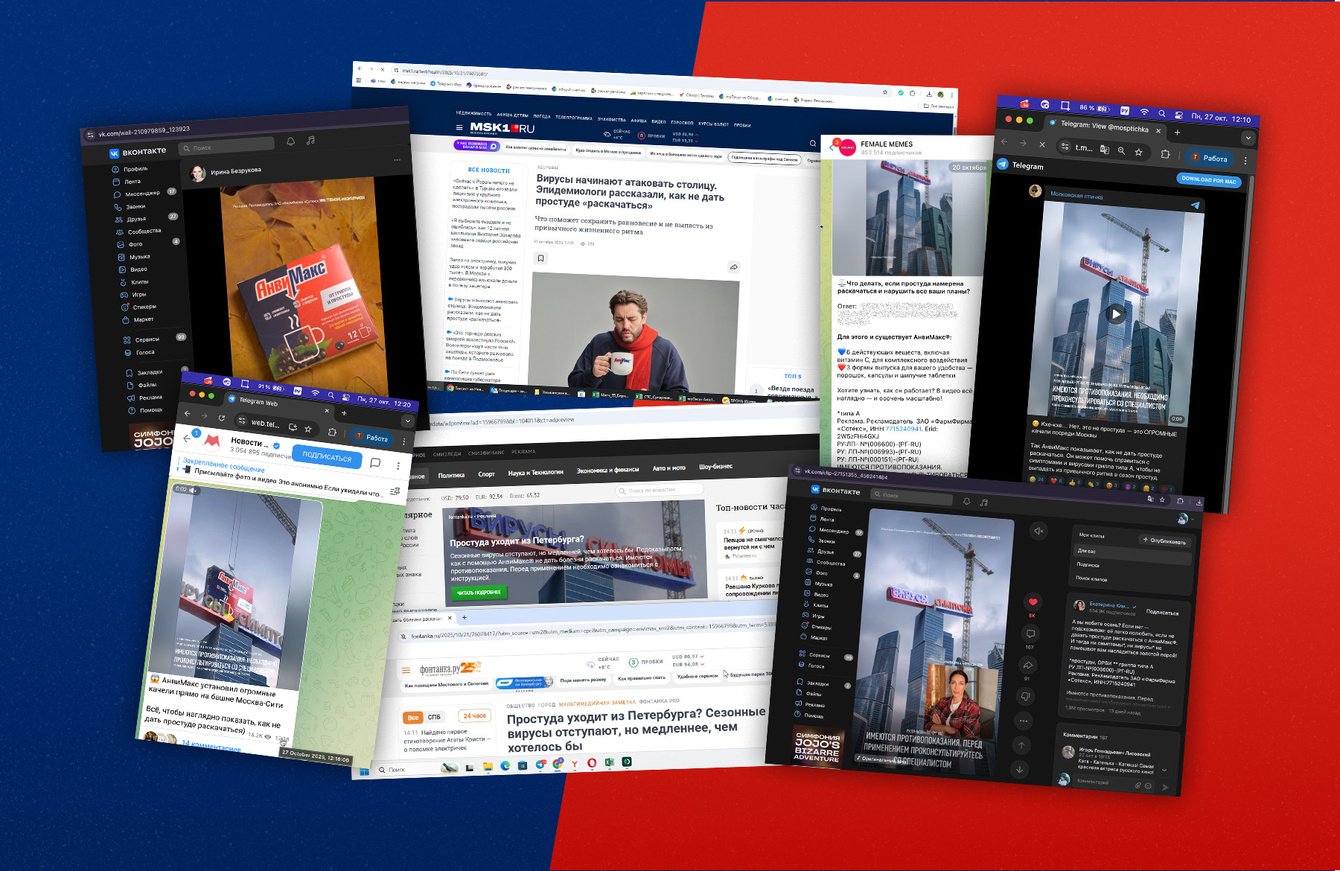Select the Все filter in the Fontanka news feed

point(413,718)
